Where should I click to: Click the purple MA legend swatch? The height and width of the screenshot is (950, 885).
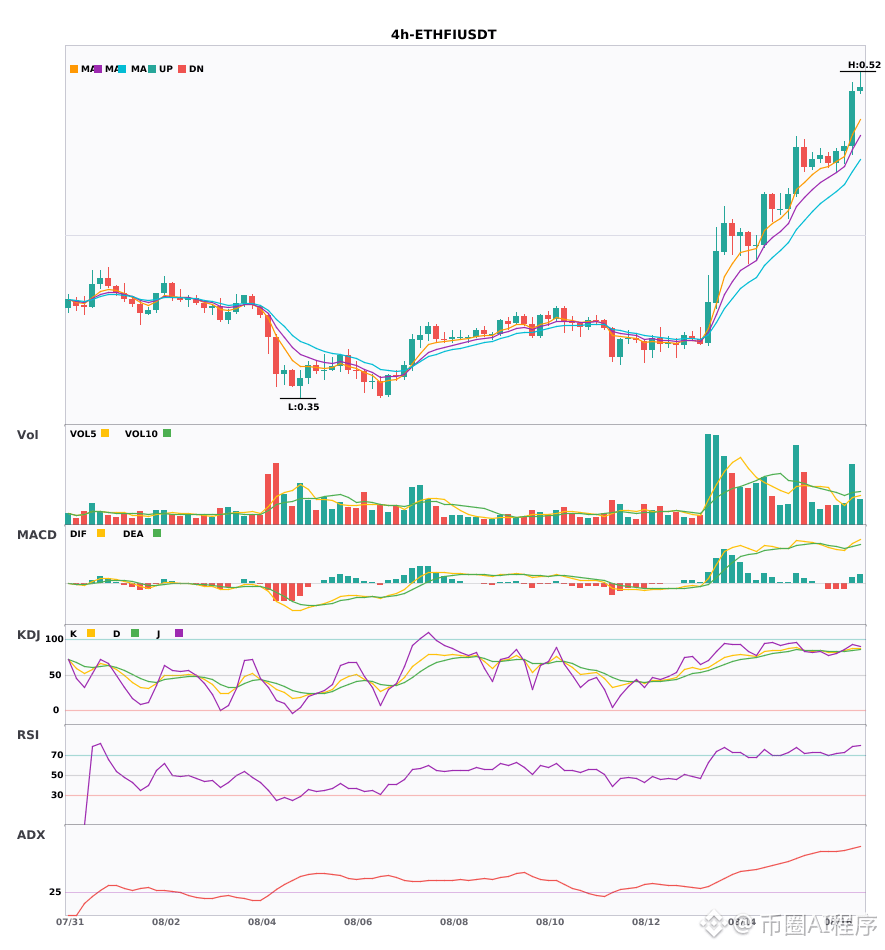click(98, 69)
